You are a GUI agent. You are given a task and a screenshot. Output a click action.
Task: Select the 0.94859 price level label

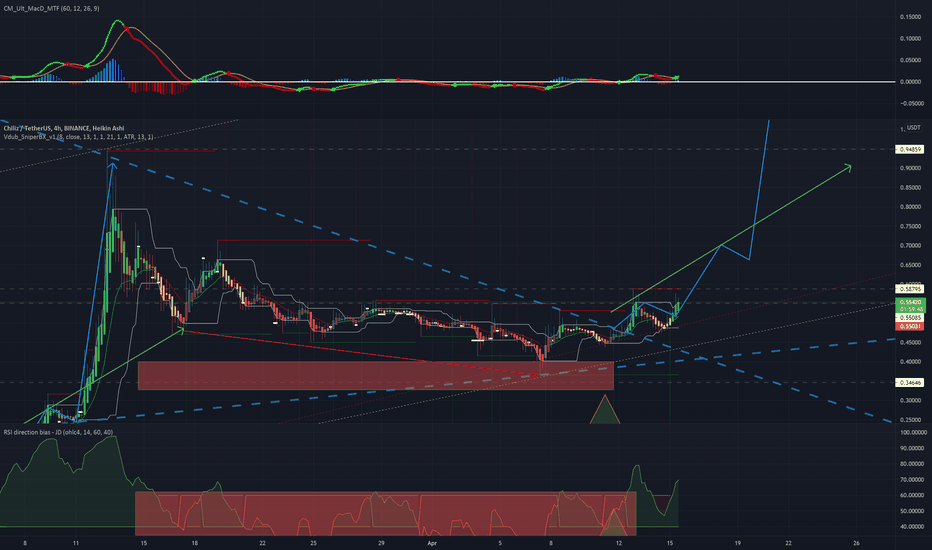pos(909,149)
